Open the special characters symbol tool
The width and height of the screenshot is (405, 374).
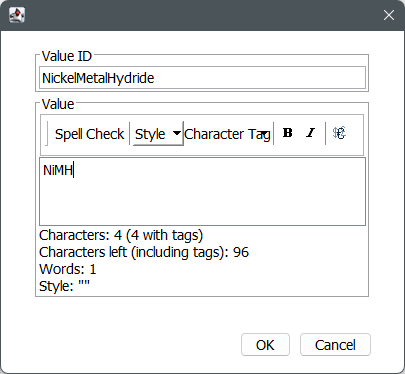339,133
